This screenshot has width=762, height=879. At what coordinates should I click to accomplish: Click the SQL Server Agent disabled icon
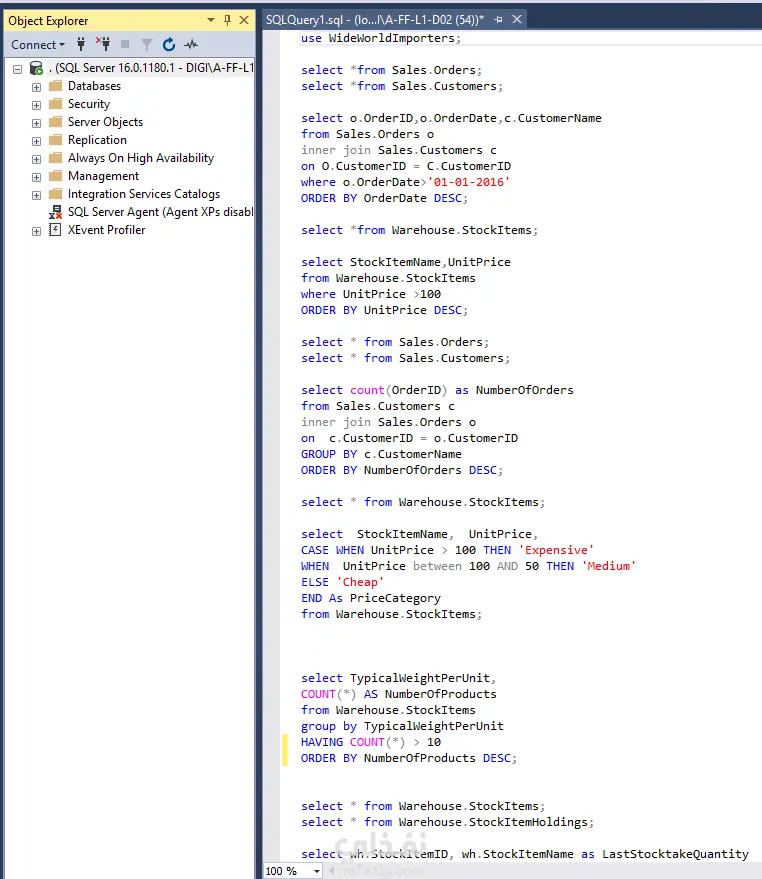coord(56,212)
